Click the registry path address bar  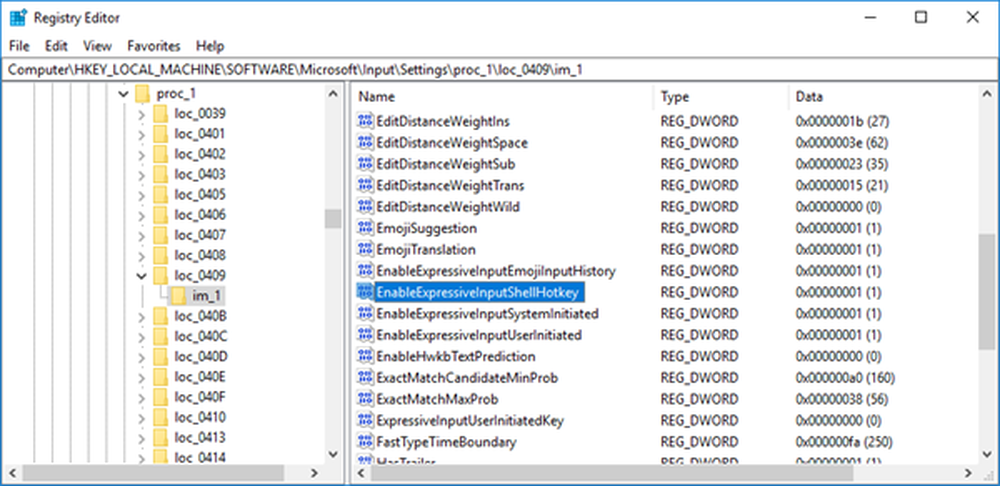(500, 70)
